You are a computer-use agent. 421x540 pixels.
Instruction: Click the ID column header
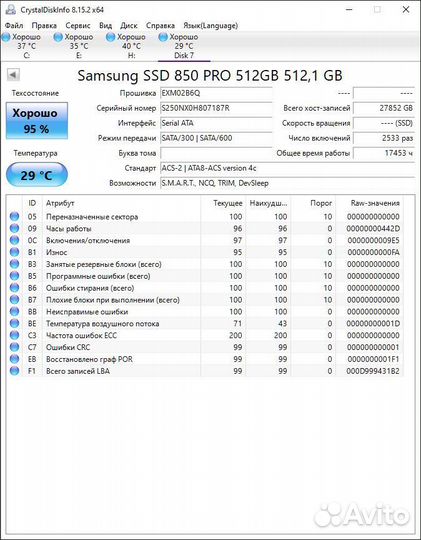click(32, 203)
